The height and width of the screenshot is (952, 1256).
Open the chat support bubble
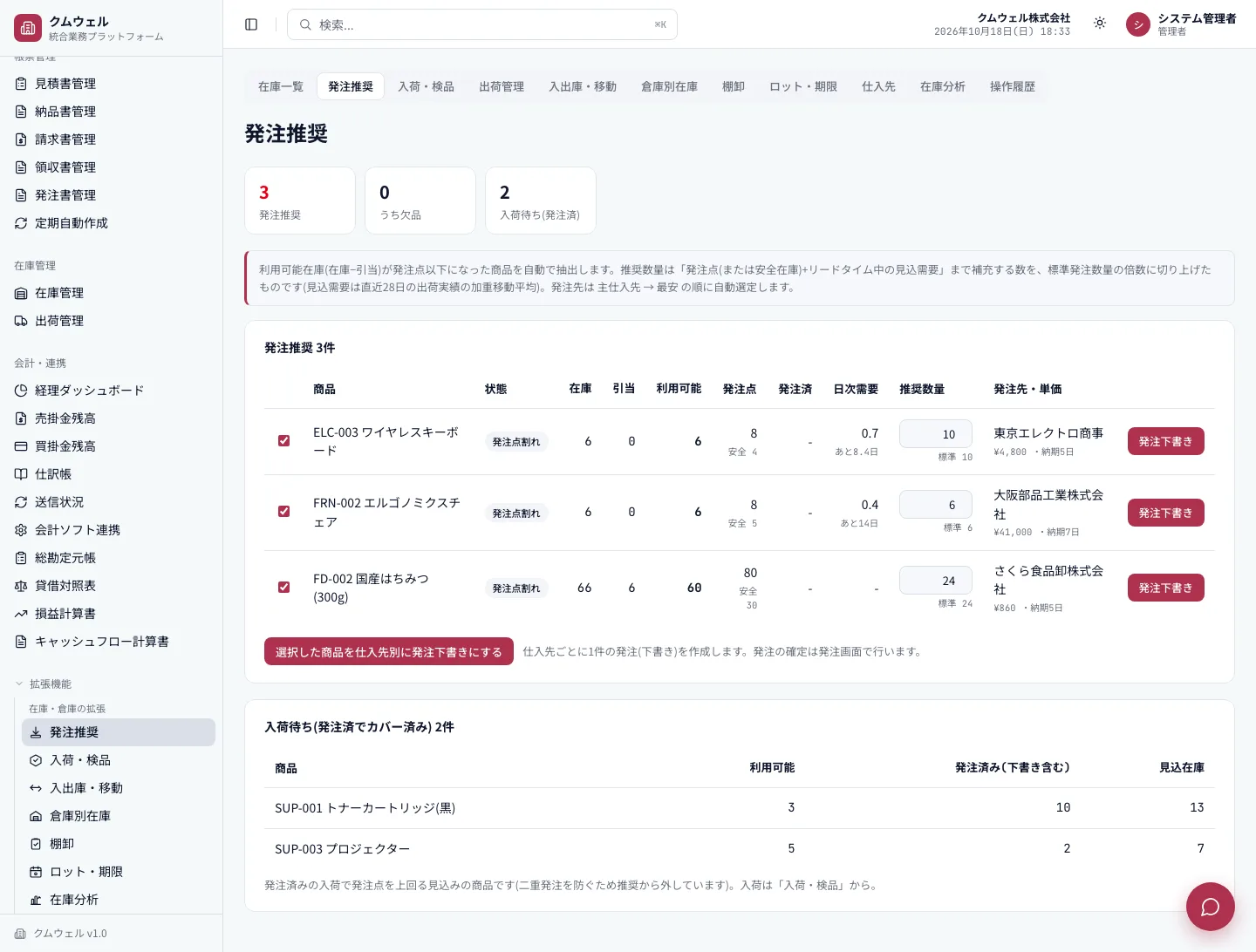pyautogui.click(x=1210, y=907)
